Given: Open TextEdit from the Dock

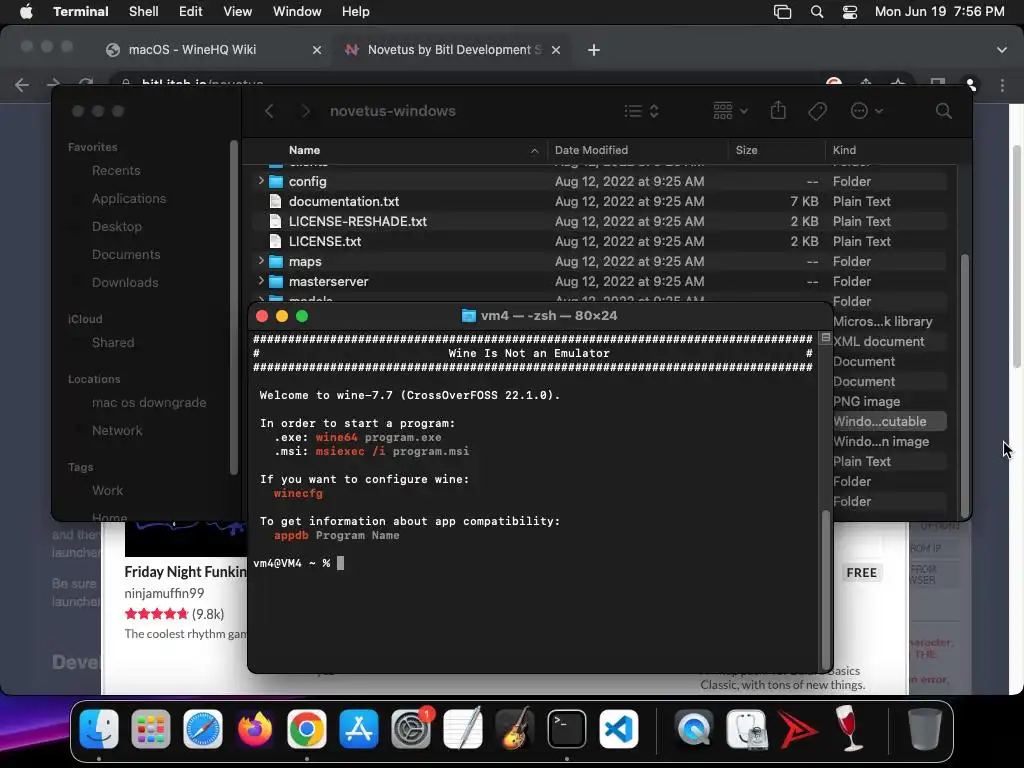Looking at the screenshot, I should 462,729.
